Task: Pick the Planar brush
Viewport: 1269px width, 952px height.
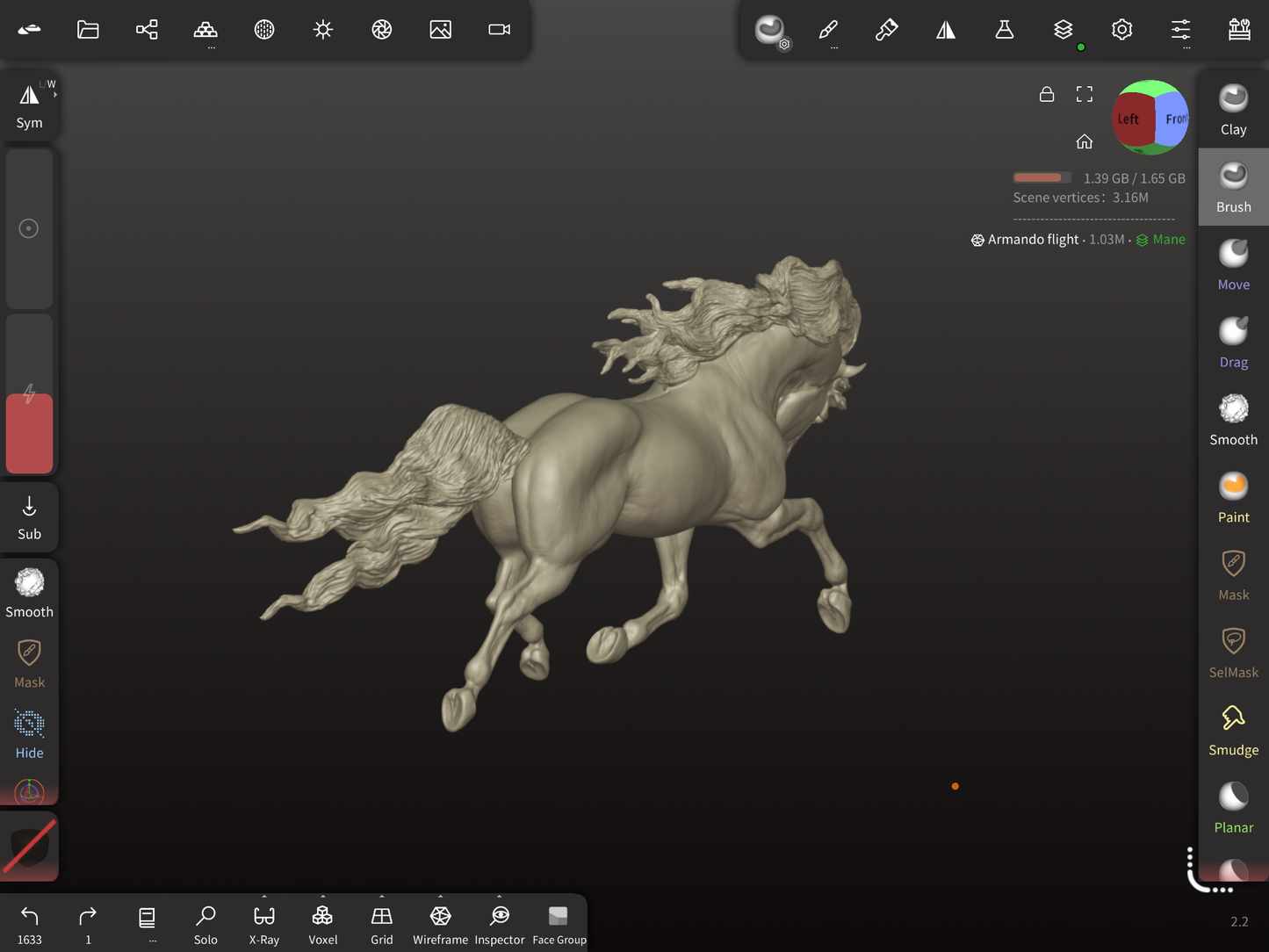Action: [x=1233, y=808]
